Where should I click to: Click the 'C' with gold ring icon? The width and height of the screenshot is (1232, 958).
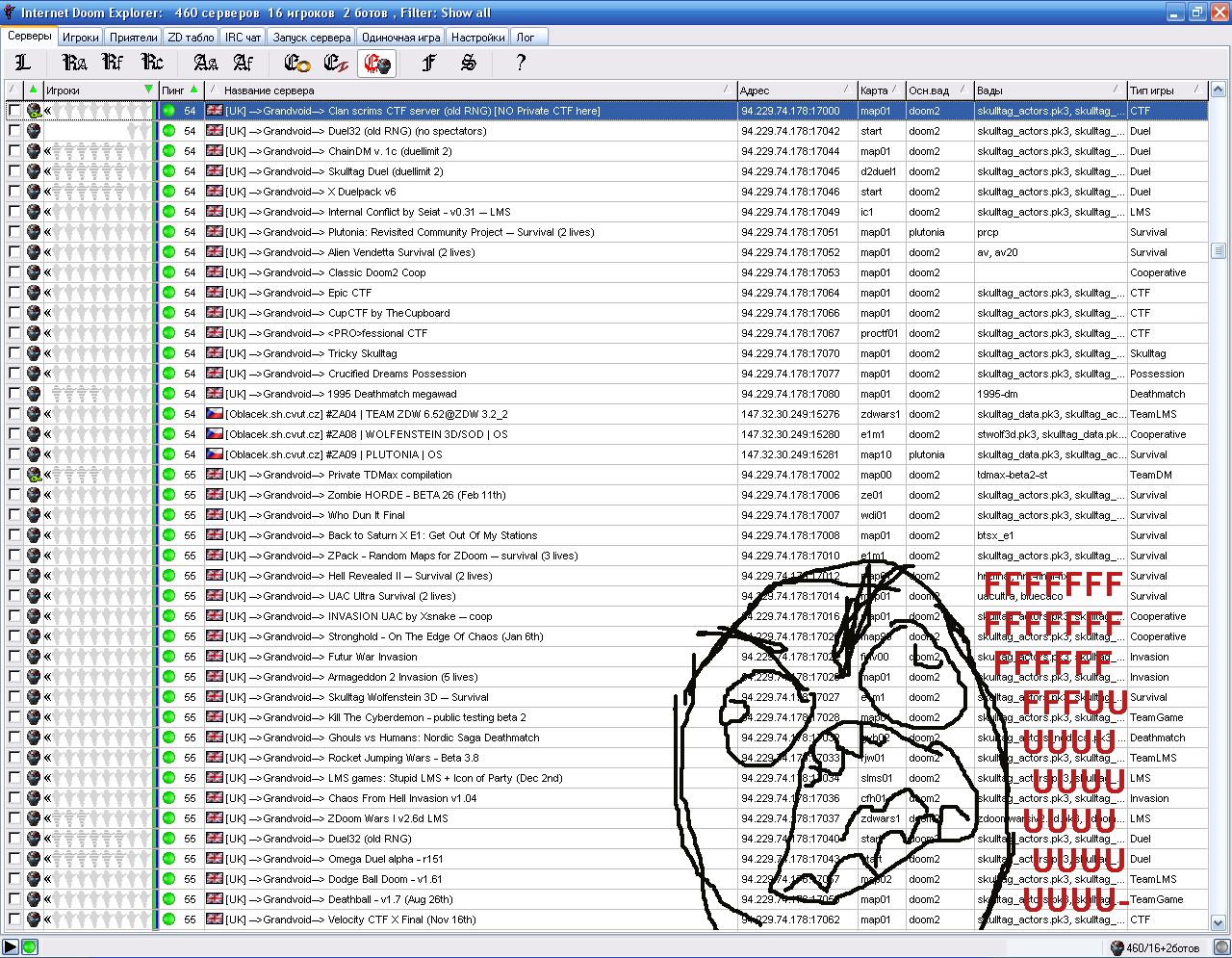pos(296,63)
